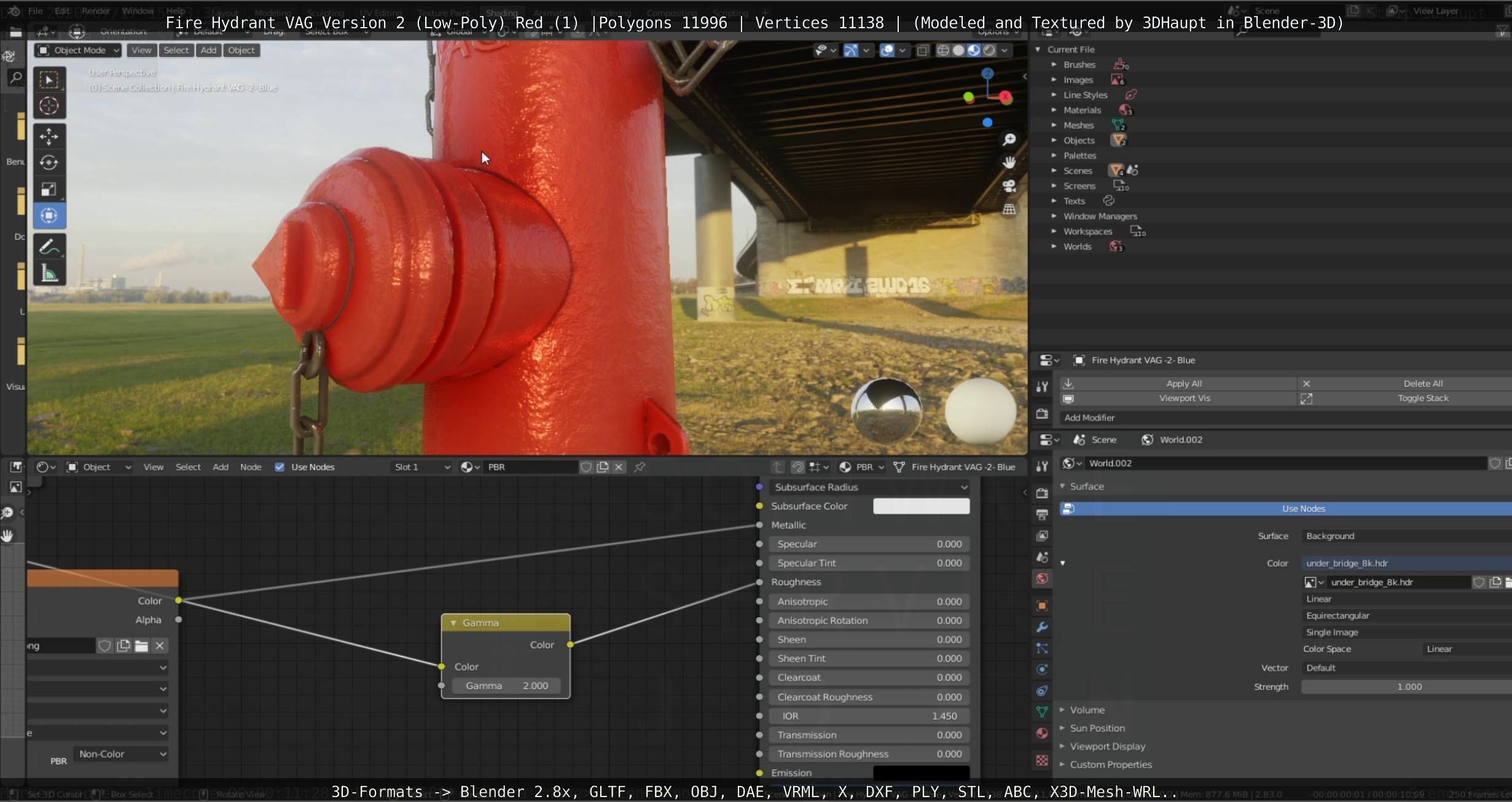The width and height of the screenshot is (1512, 802).
Task: Expand Materials in Current File tree
Action: 1054,110
